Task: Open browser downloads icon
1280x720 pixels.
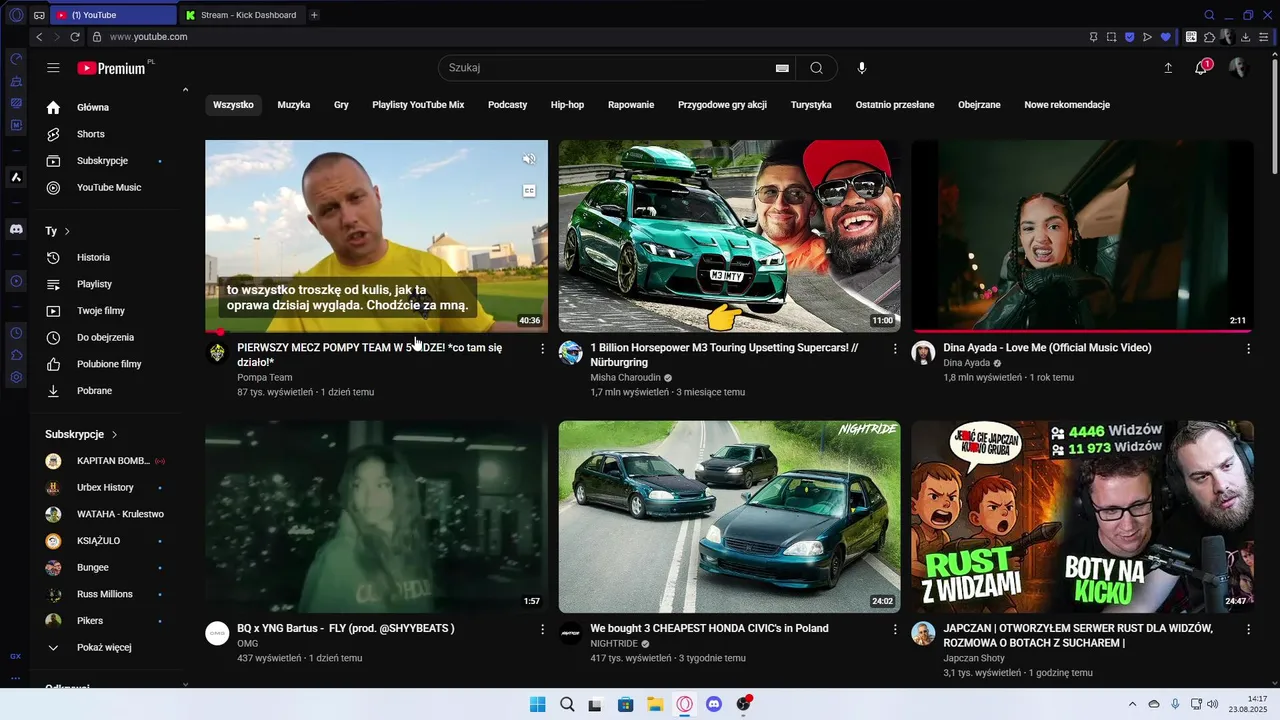Action: click(x=1246, y=37)
